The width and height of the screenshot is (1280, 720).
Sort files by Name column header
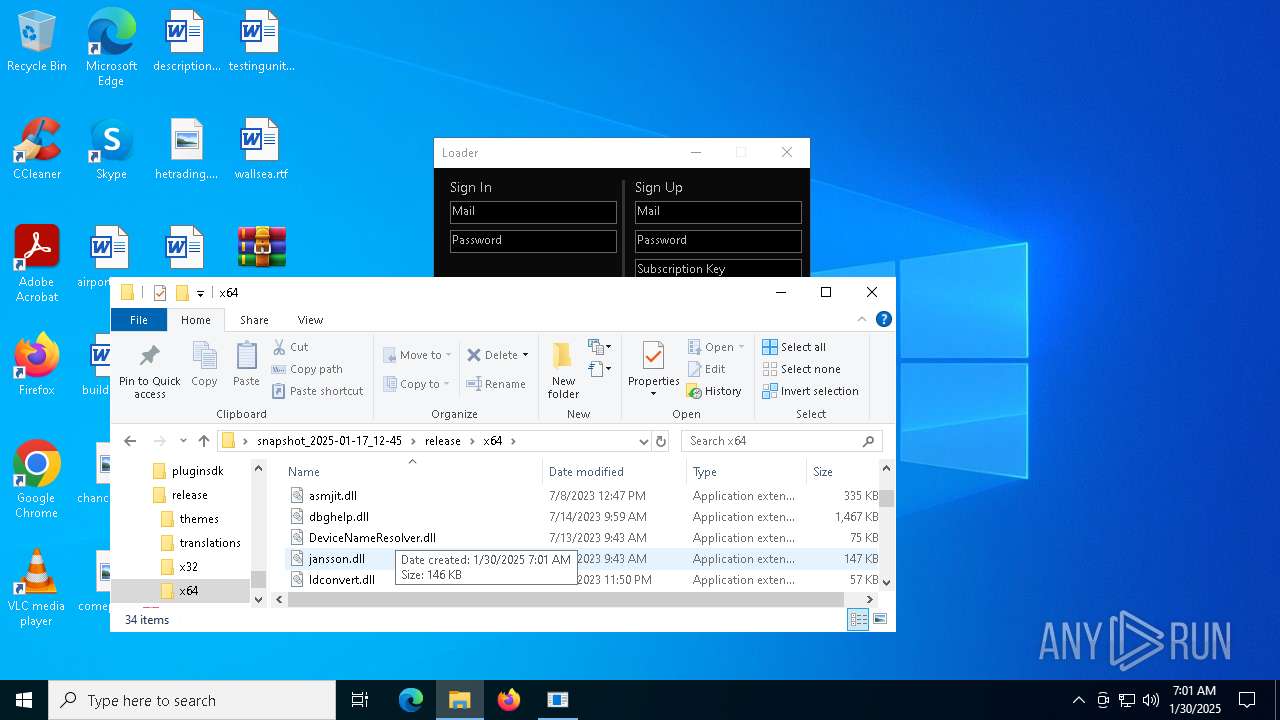[411, 472]
